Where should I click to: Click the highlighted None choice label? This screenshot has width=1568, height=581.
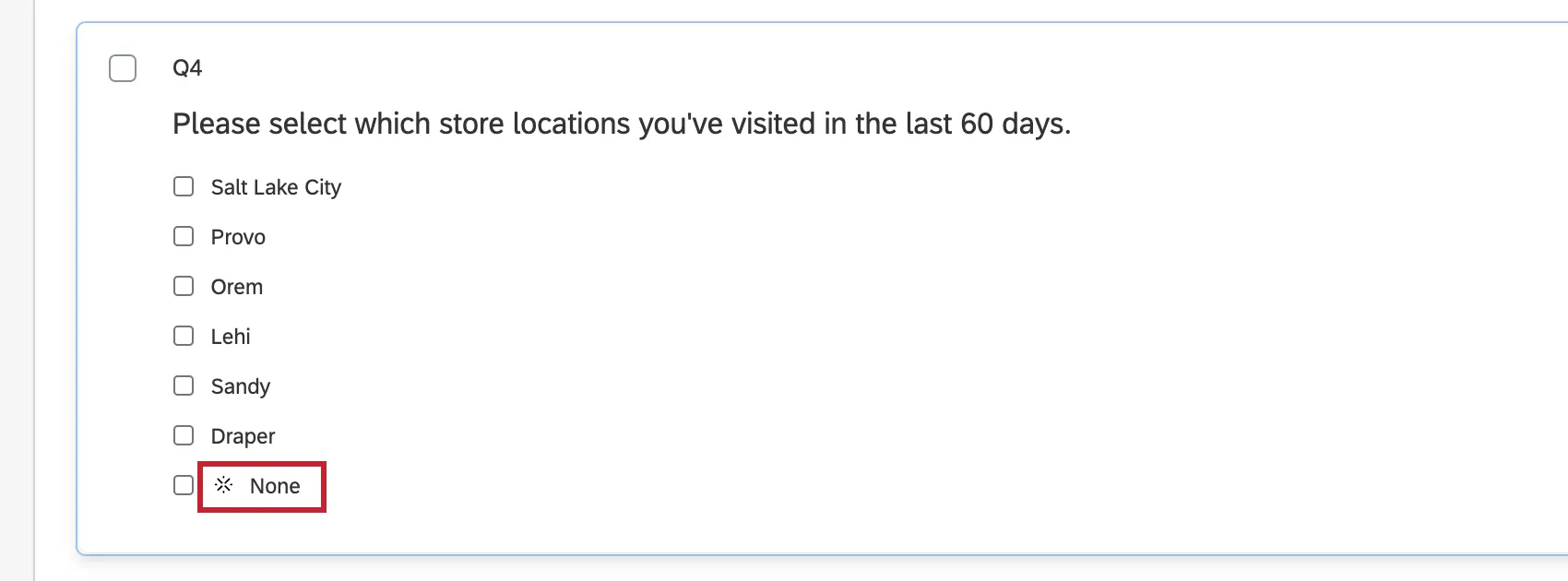[273, 485]
